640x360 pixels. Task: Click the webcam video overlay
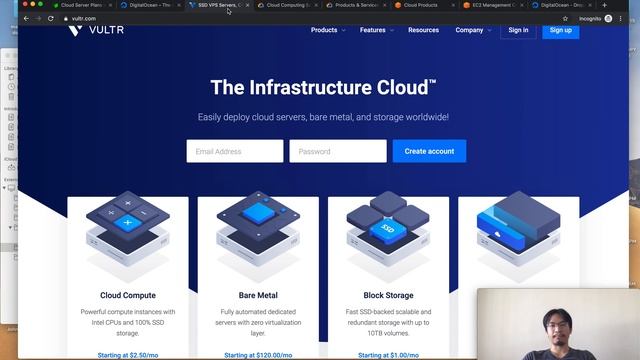point(558,324)
